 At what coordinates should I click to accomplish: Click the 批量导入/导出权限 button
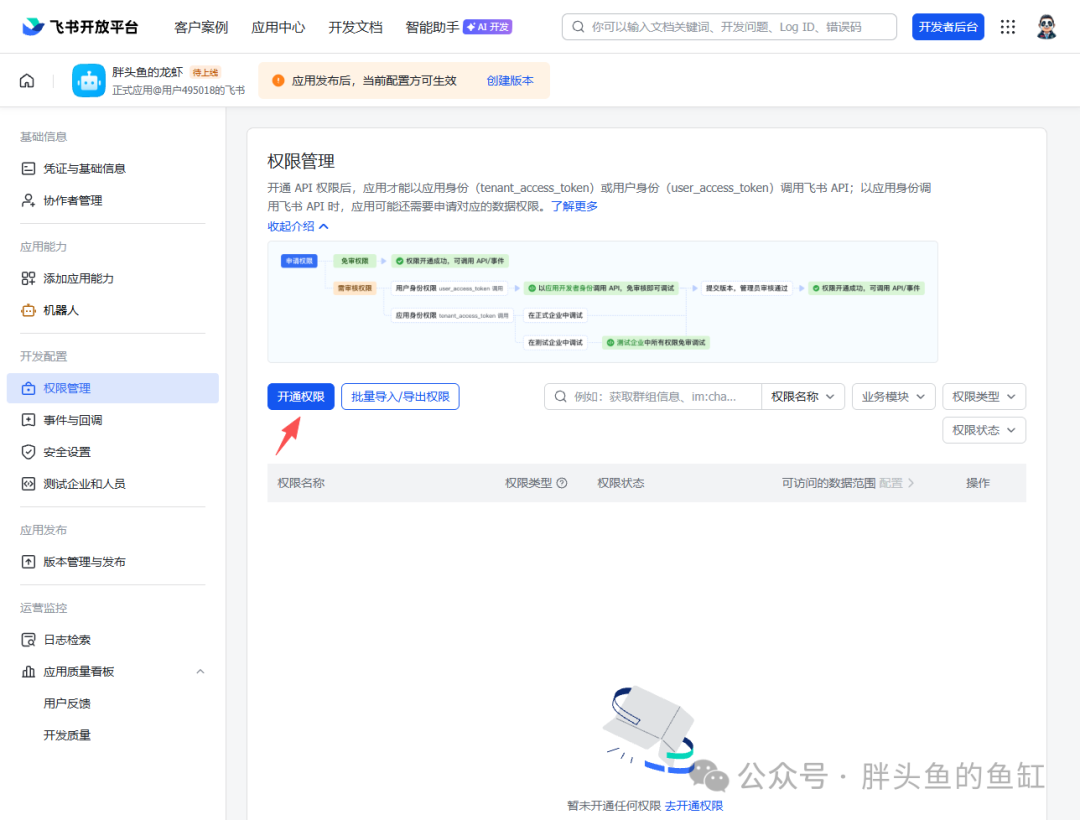pyautogui.click(x=400, y=397)
